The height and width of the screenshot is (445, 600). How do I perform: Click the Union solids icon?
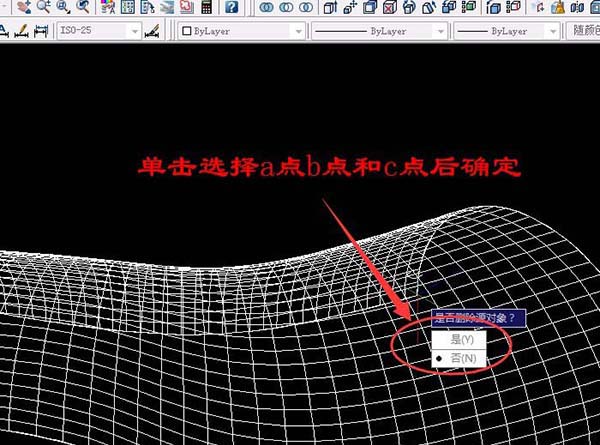coord(267,7)
